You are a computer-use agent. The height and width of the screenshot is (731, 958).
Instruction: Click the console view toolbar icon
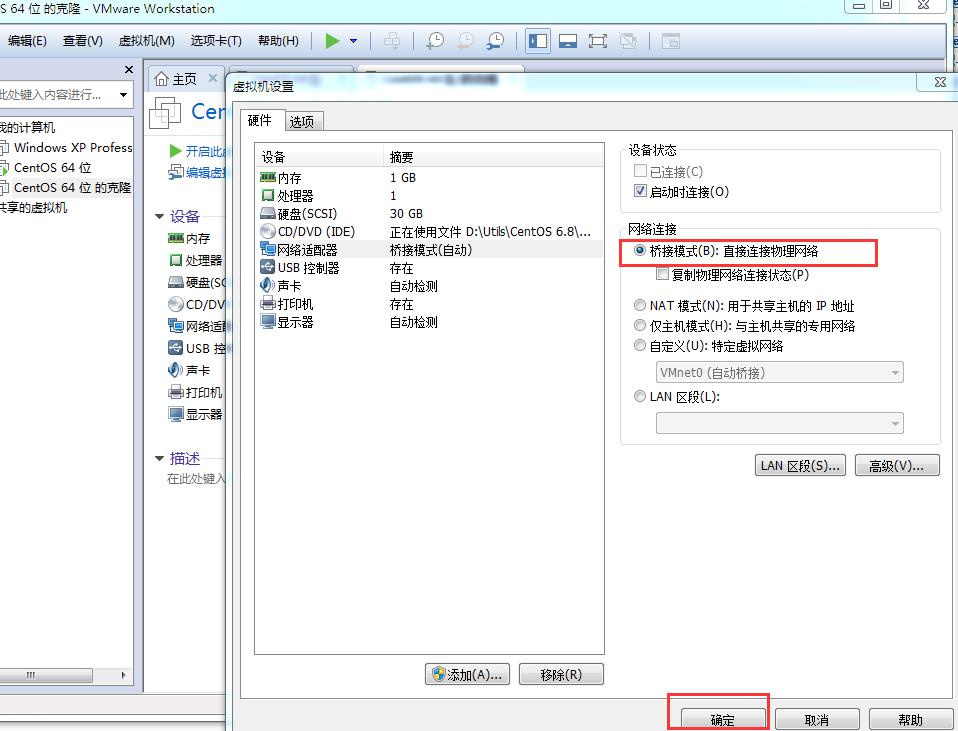point(671,41)
